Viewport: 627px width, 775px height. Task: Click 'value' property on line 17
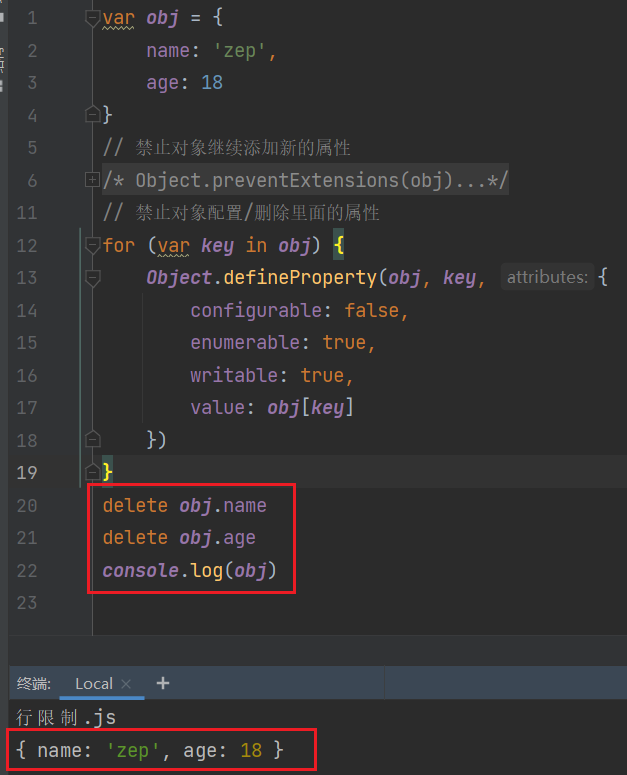point(218,408)
